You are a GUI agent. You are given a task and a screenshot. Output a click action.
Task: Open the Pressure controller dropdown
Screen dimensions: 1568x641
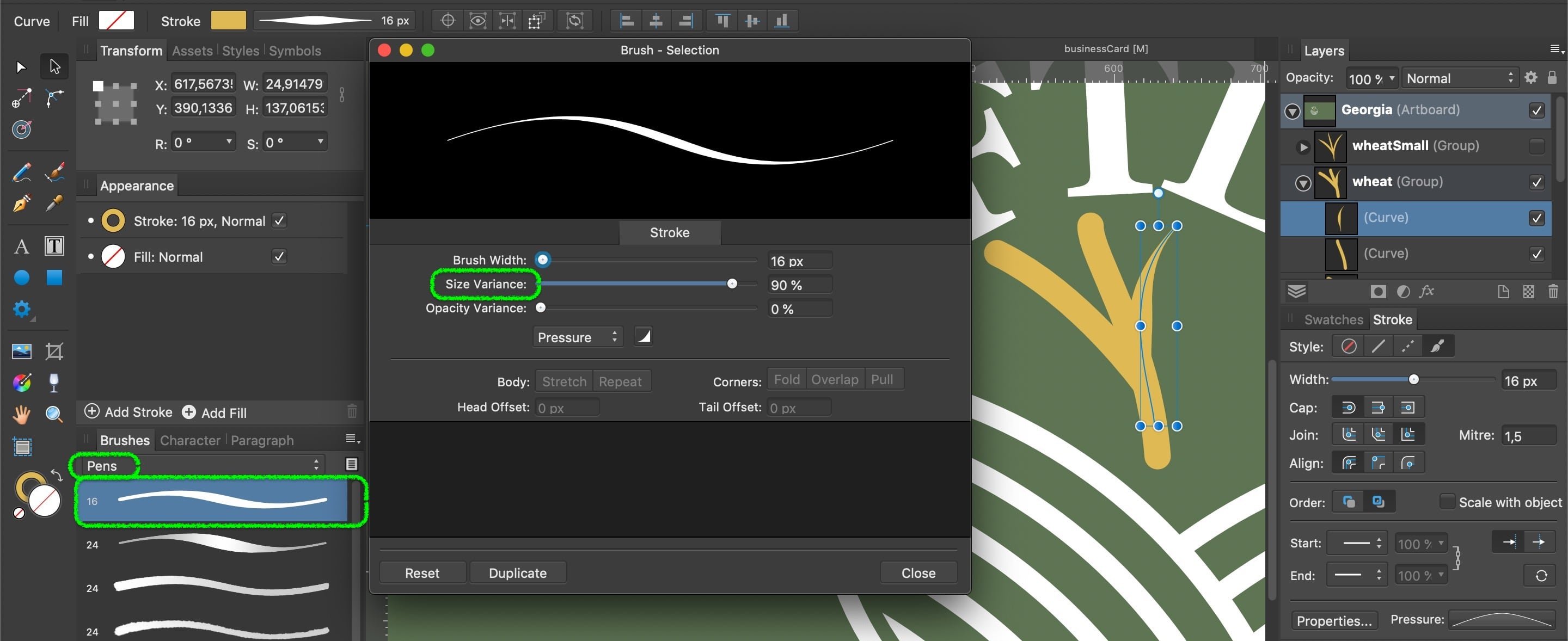[578, 337]
